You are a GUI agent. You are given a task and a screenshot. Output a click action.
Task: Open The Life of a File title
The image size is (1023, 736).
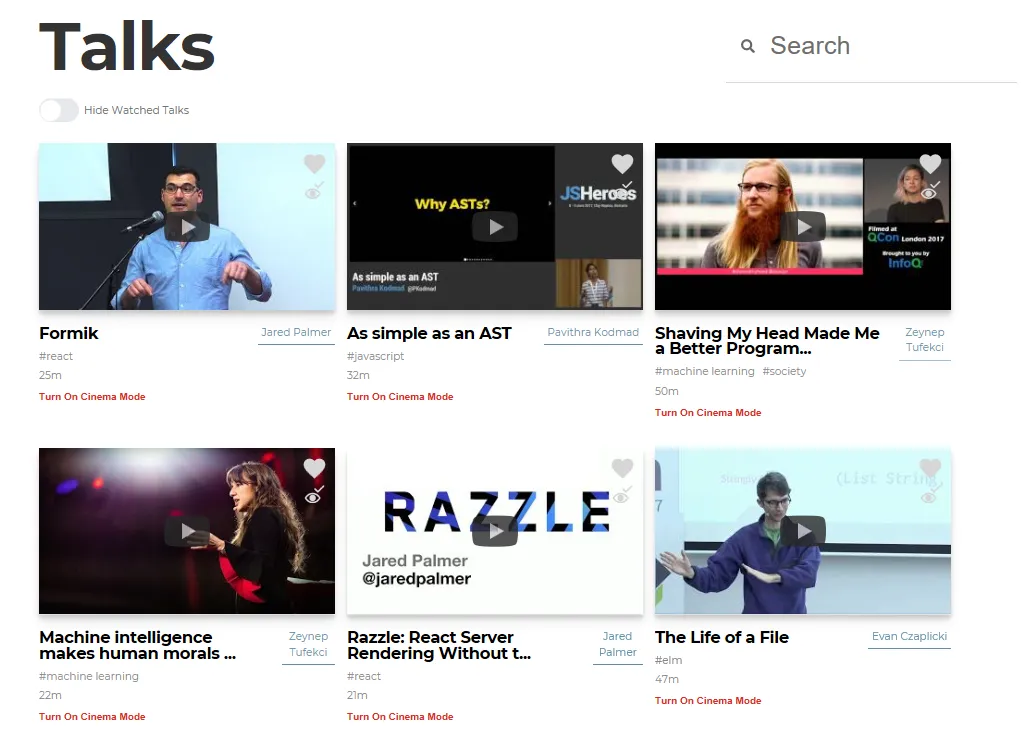click(722, 637)
